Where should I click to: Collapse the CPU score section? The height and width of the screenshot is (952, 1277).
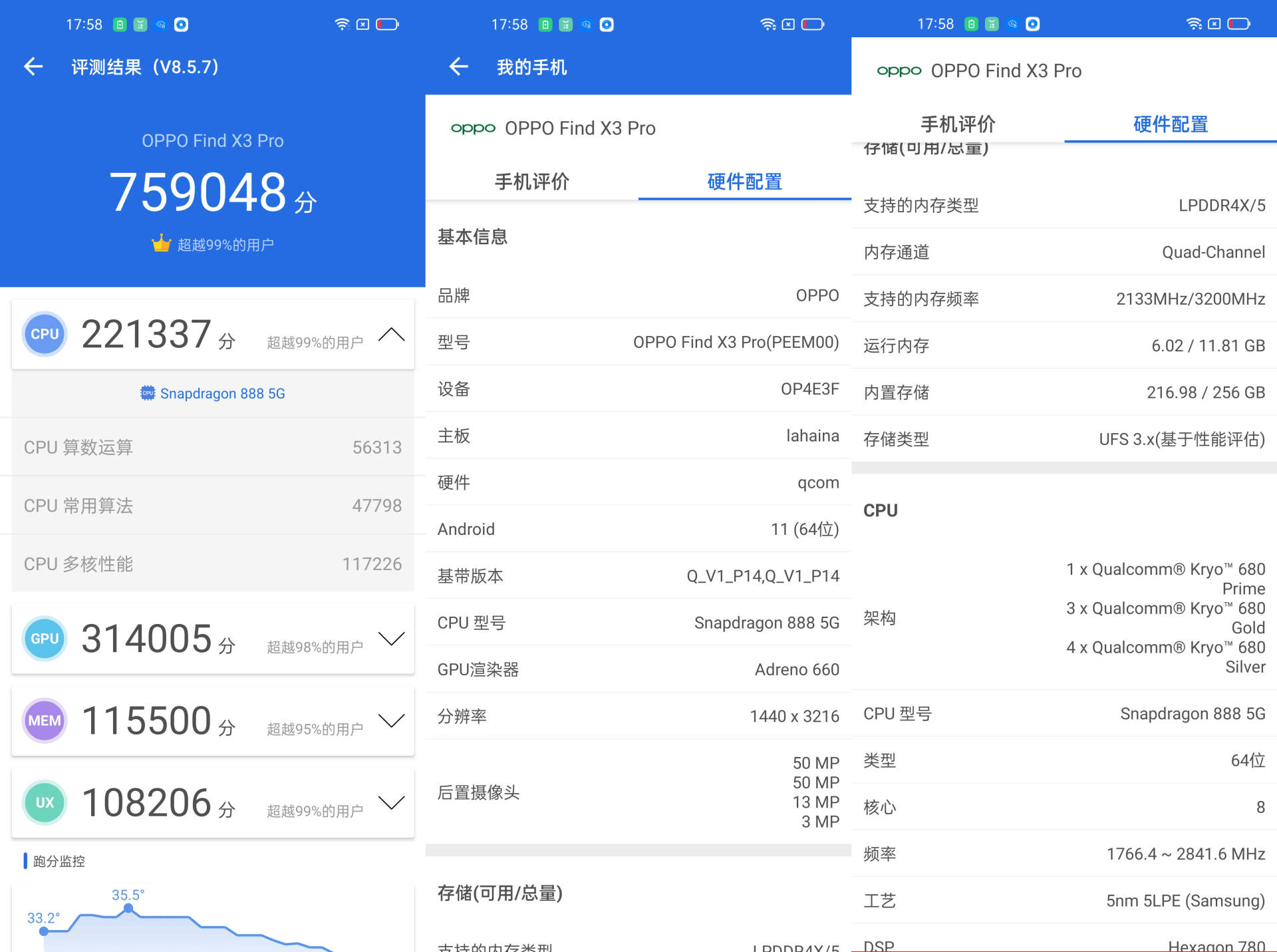tap(392, 335)
